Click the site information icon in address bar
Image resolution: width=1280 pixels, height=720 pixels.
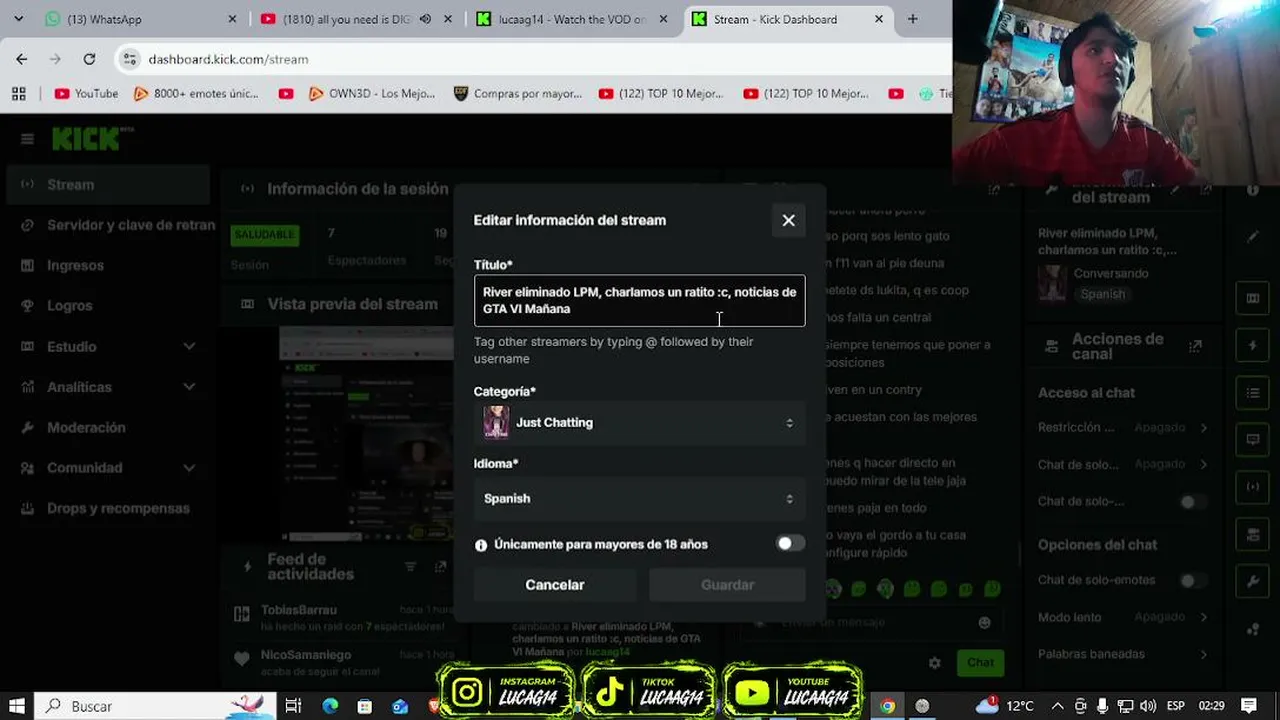tap(129, 59)
